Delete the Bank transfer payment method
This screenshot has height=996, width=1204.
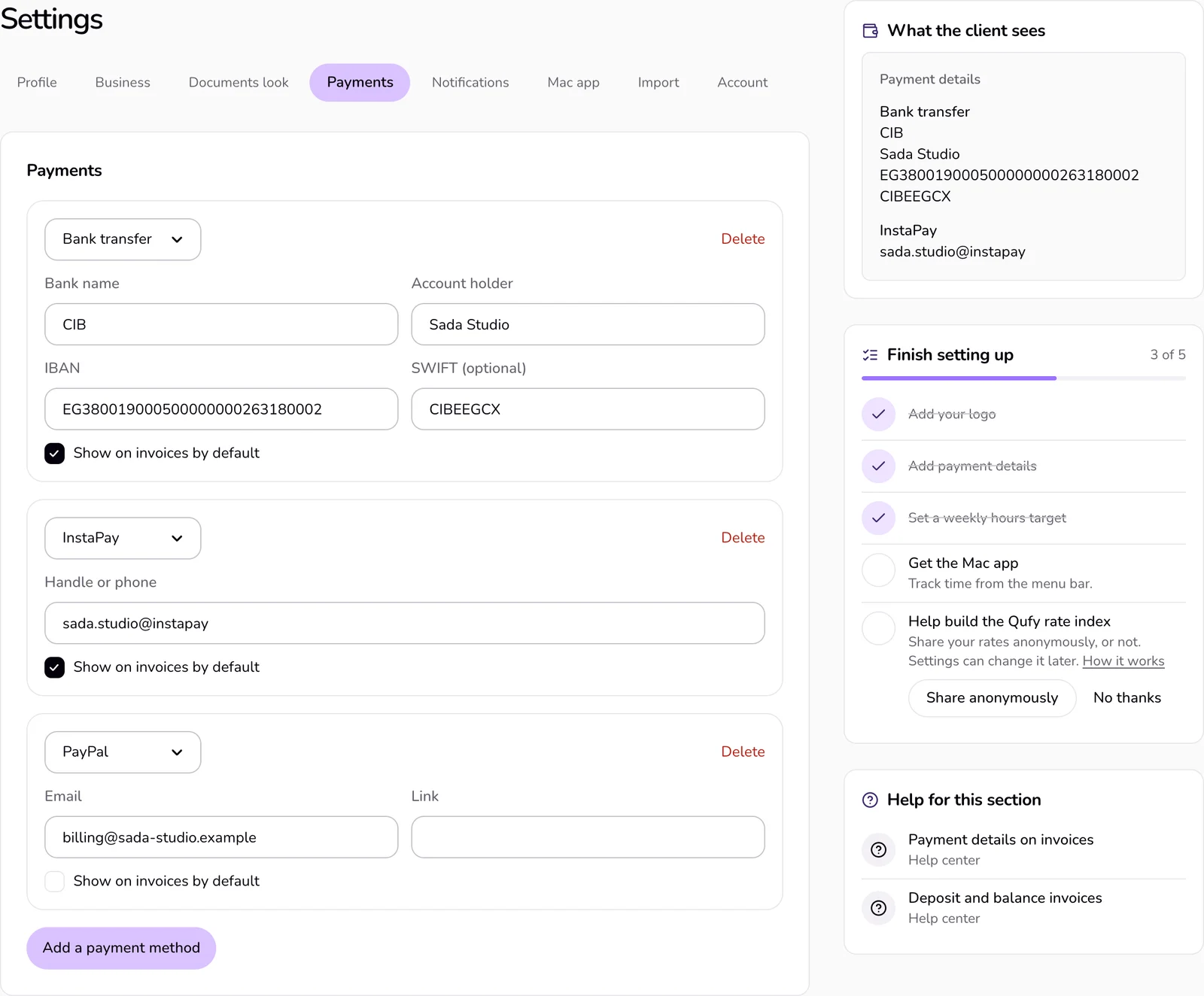tap(743, 239)
